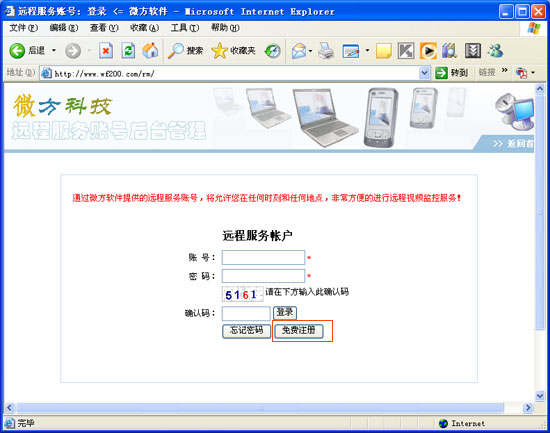Open Search with the magnifier icon
Image resolution: width=550 pixels, height=433 pixels.
tap(175, 51)
